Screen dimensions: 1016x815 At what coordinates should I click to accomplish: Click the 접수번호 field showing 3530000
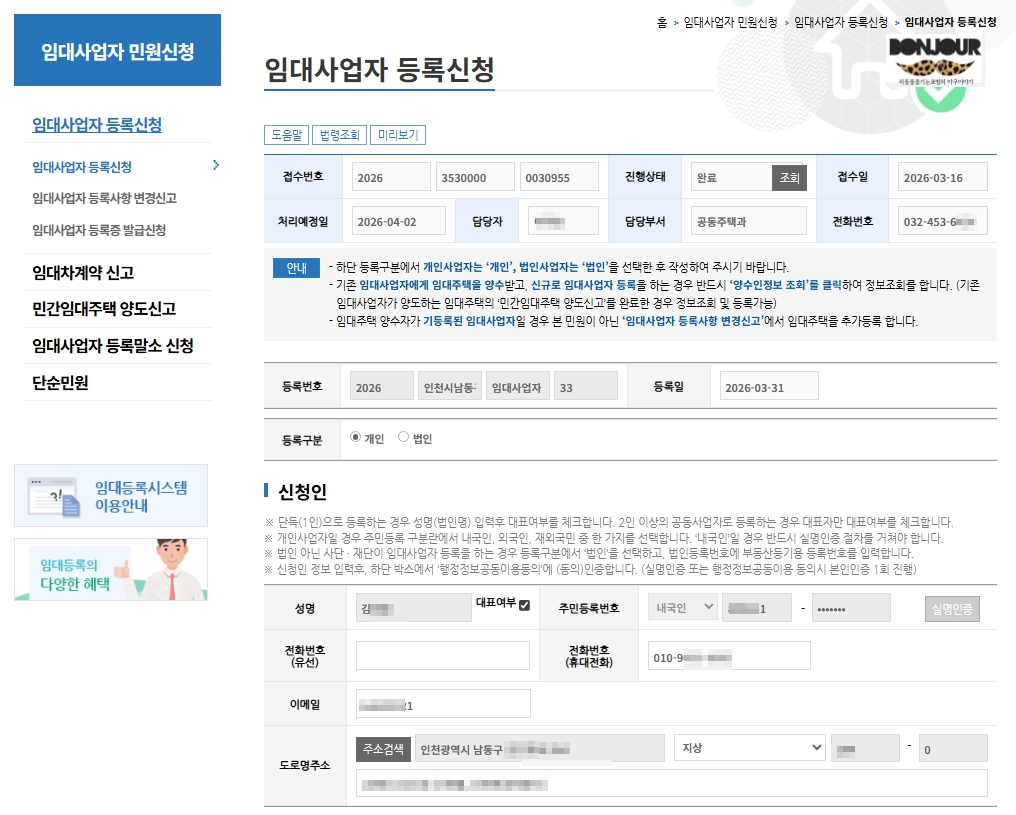[475, 177]
